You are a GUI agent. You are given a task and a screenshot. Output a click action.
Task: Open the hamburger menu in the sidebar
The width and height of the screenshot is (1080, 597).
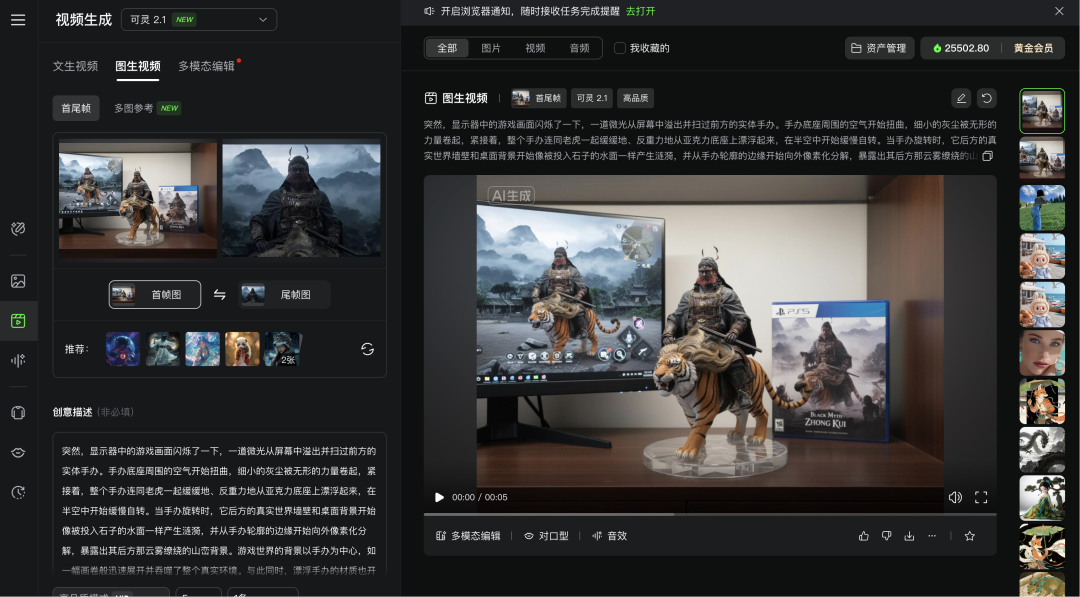18,20
